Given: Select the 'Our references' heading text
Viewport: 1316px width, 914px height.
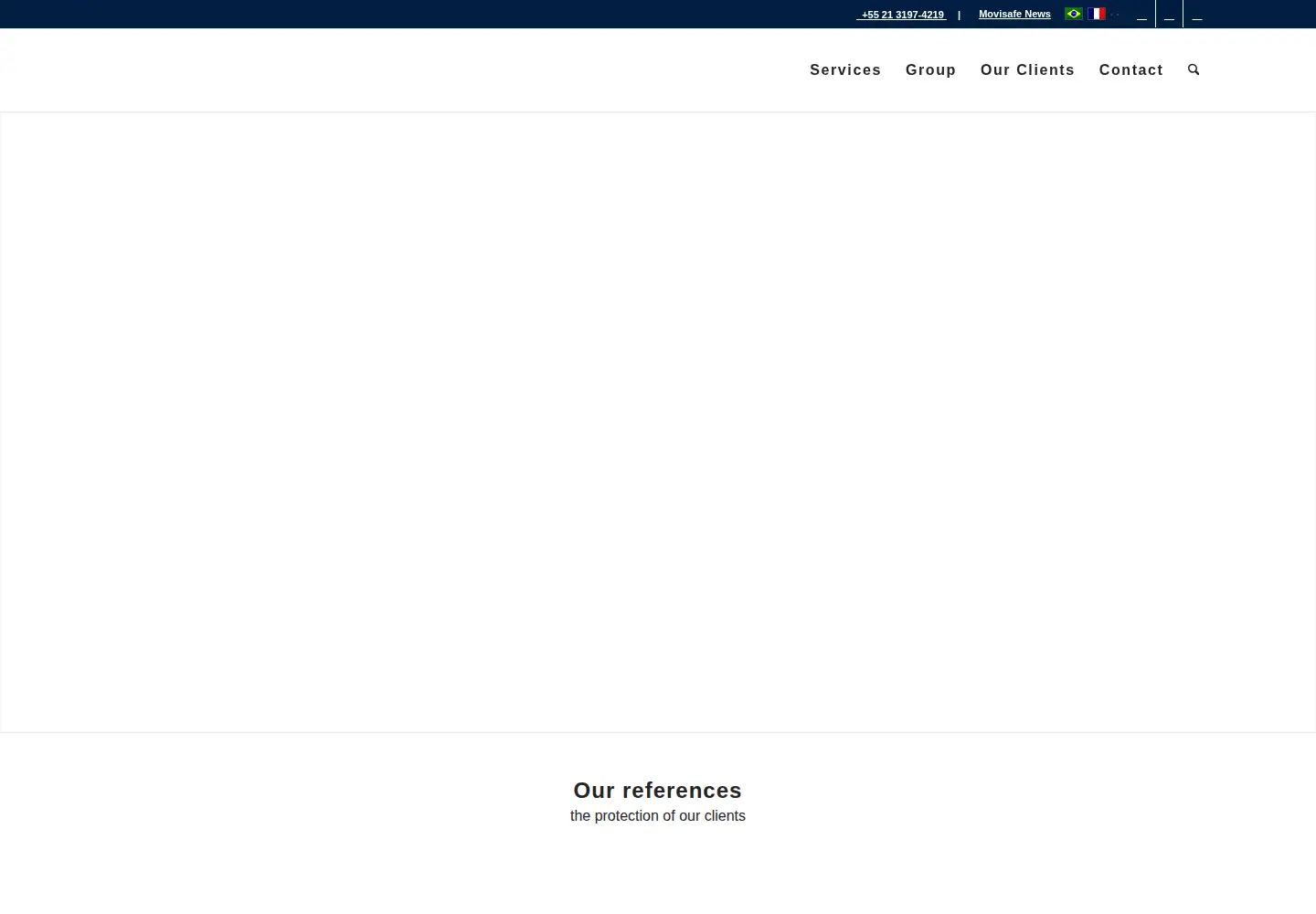Looking at the screenshot, I should [x=657, y=791].
